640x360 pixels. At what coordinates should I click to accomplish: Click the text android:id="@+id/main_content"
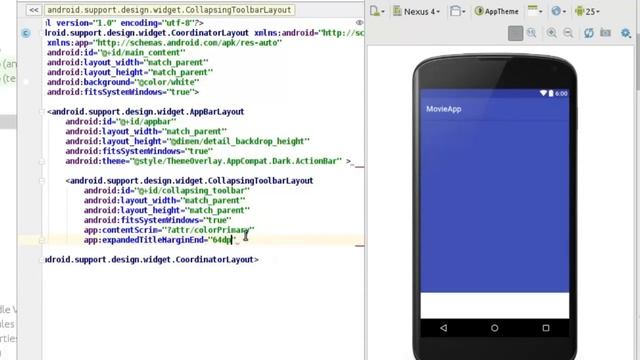(116, 53)
